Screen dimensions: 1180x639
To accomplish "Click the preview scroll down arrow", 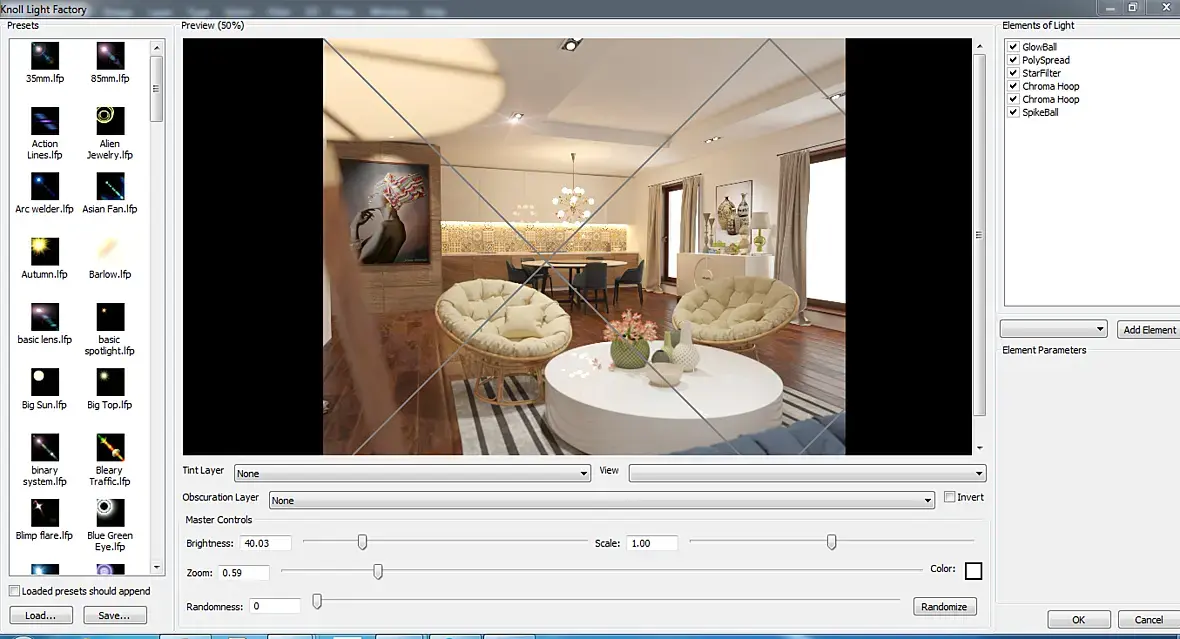I will pos(979,448).
